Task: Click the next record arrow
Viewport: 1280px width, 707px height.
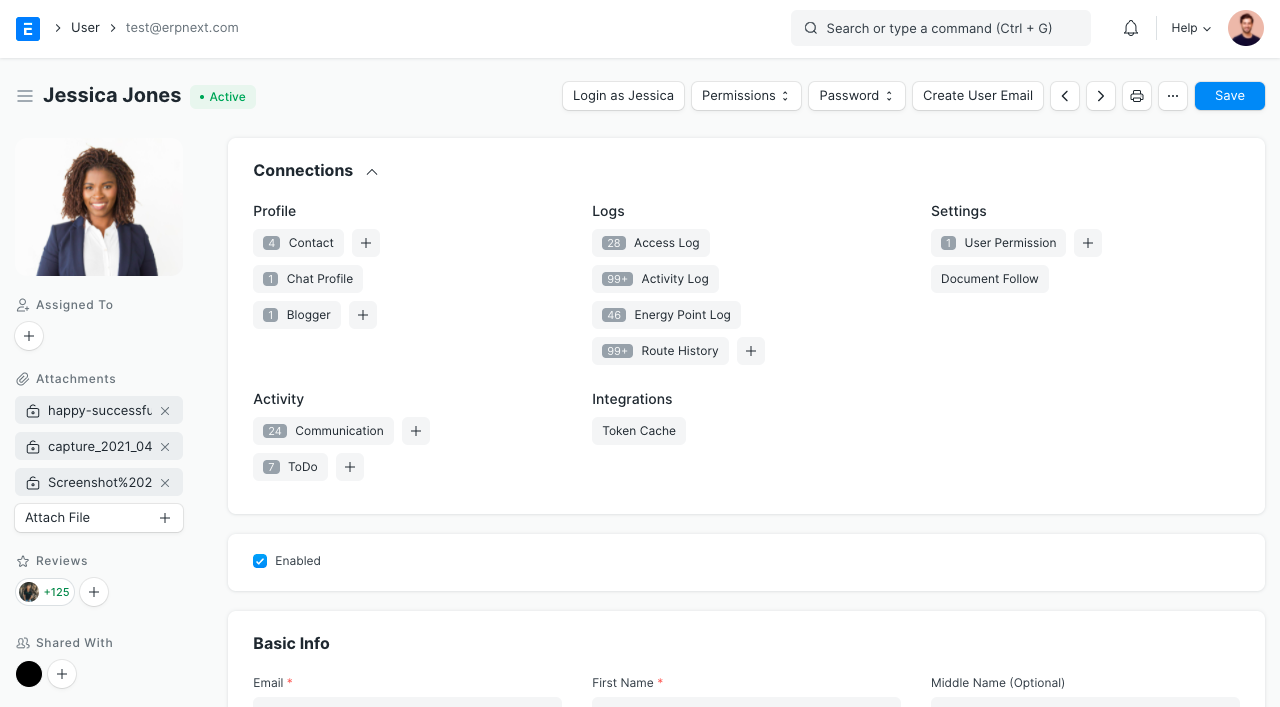Action: 1100,95
